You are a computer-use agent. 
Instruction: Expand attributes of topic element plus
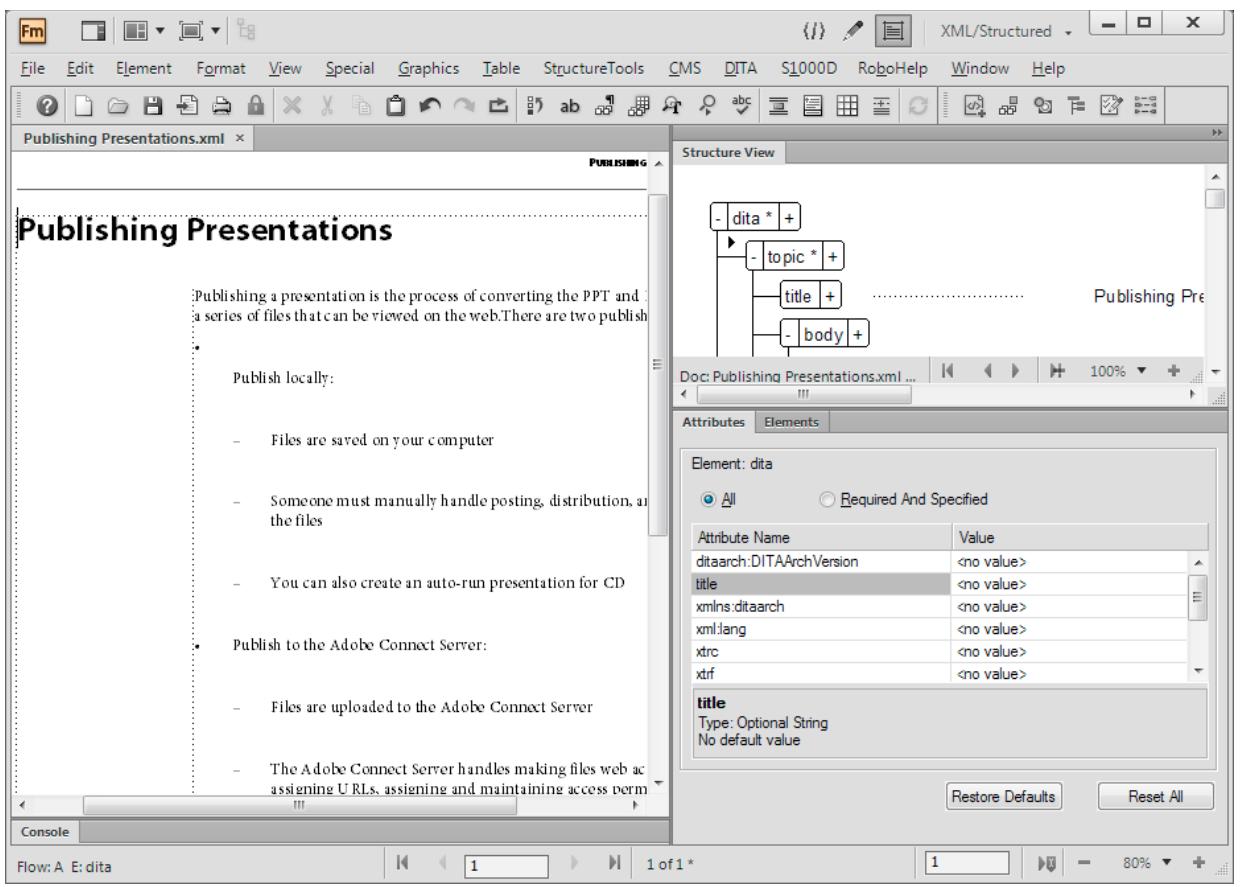(x=833, y=255)
